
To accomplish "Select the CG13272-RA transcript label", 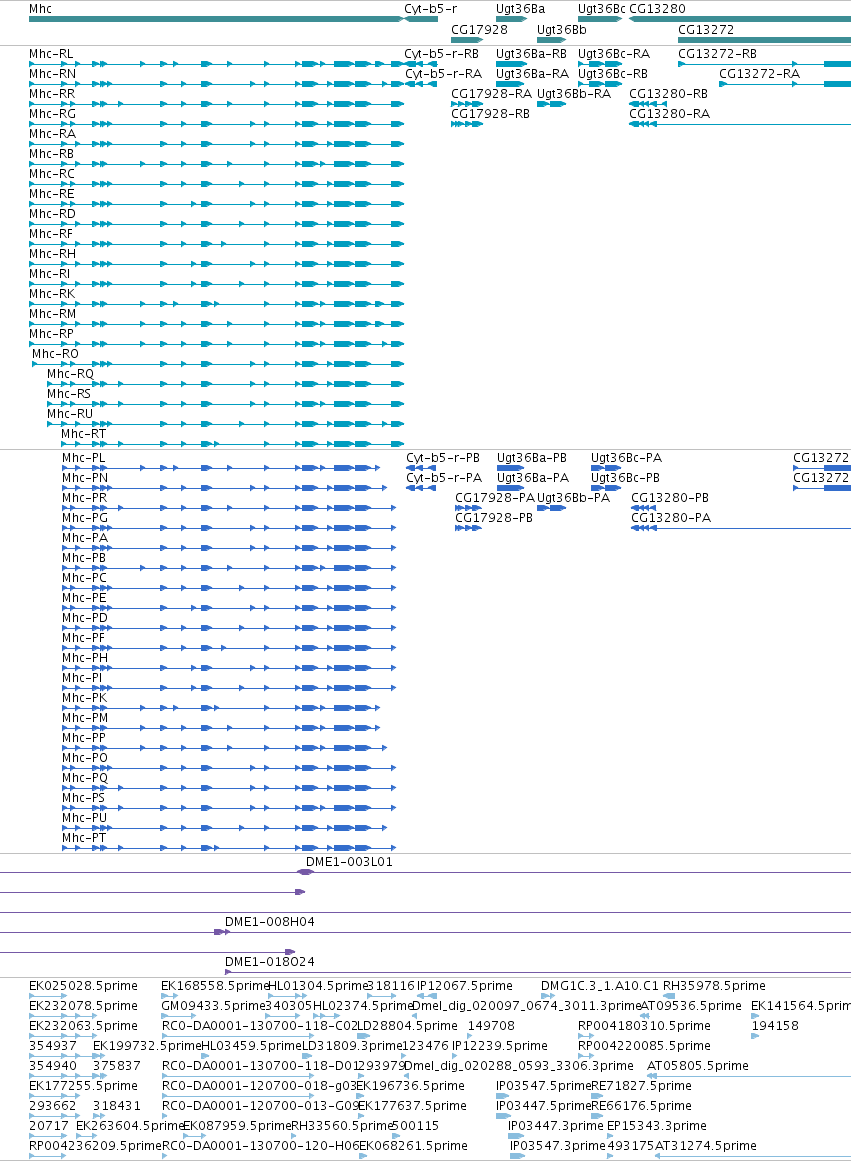I will [x=760, y=74].
